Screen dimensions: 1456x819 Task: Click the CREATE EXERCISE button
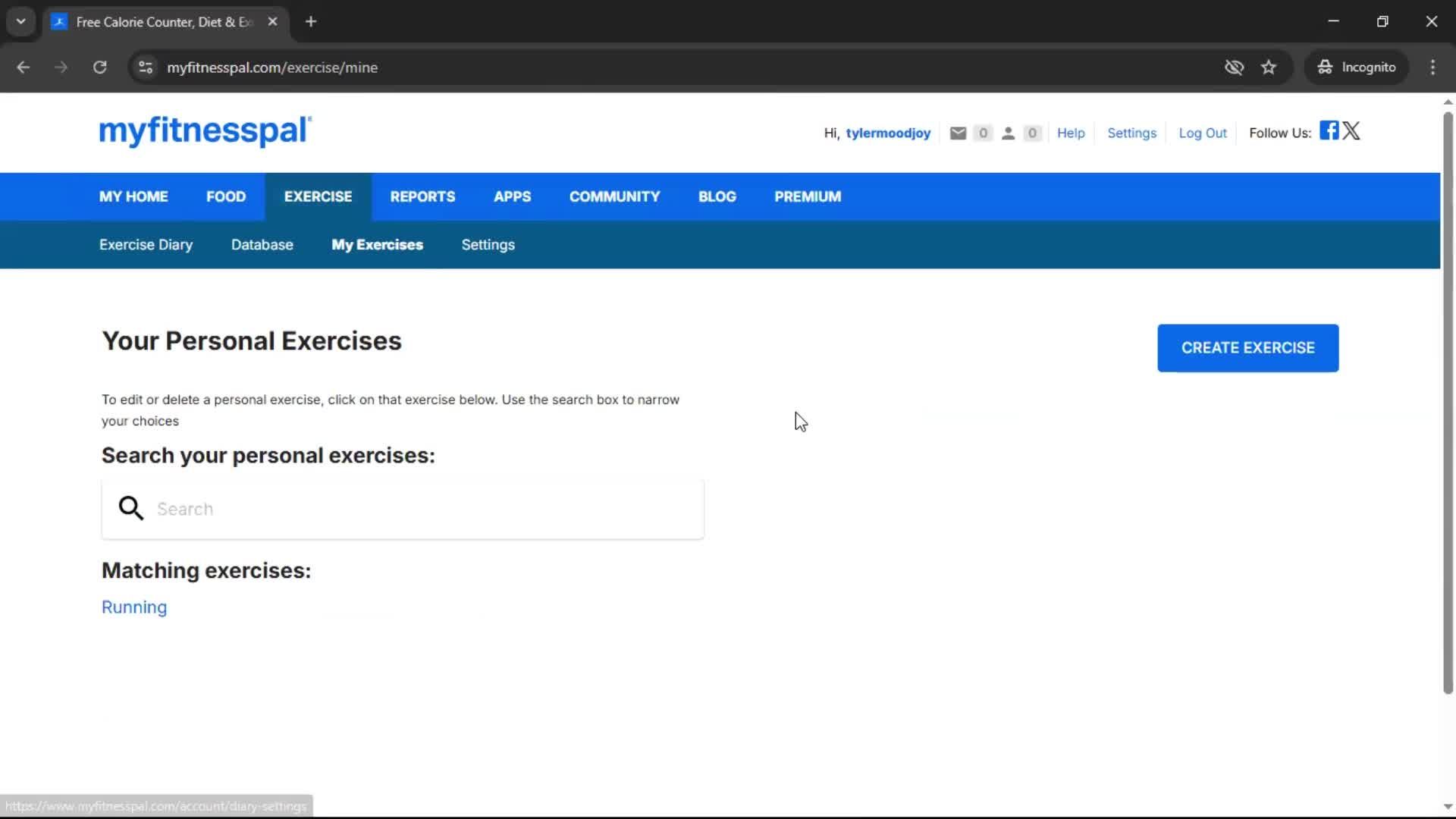[1247, 348]
